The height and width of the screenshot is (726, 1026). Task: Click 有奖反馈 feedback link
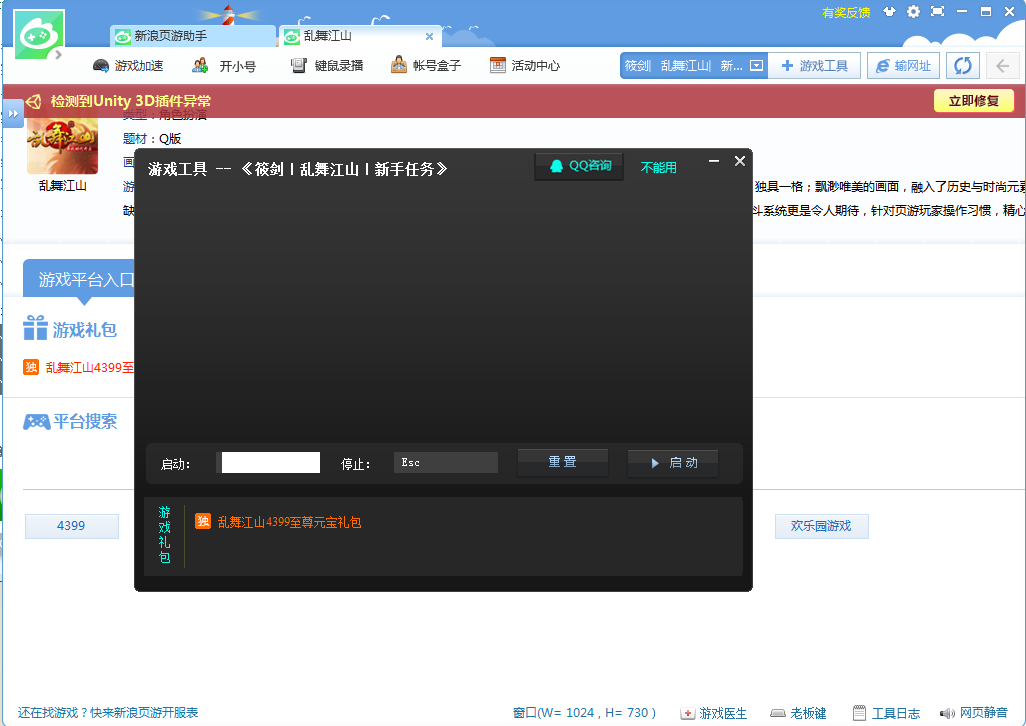[x=846, y=12]
